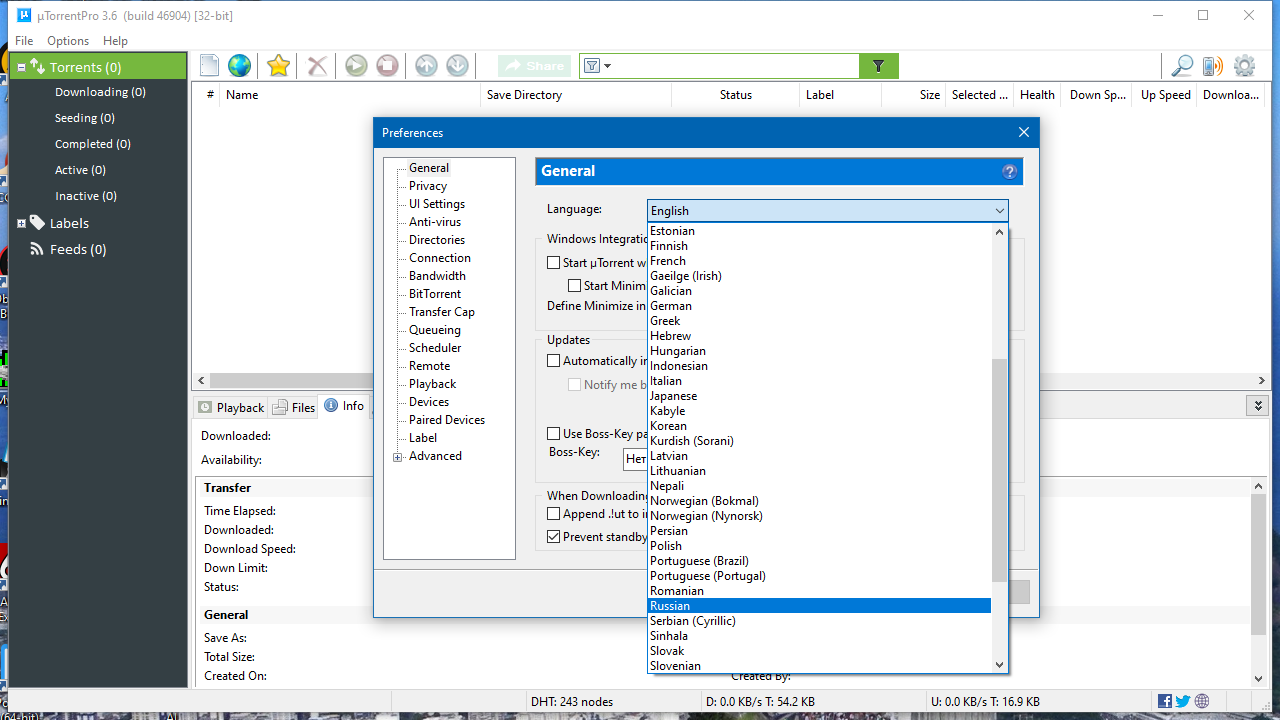Screen dimensions: 1280x720
Task: Click the move up queue arrow icon
Action: click(425, 65)
